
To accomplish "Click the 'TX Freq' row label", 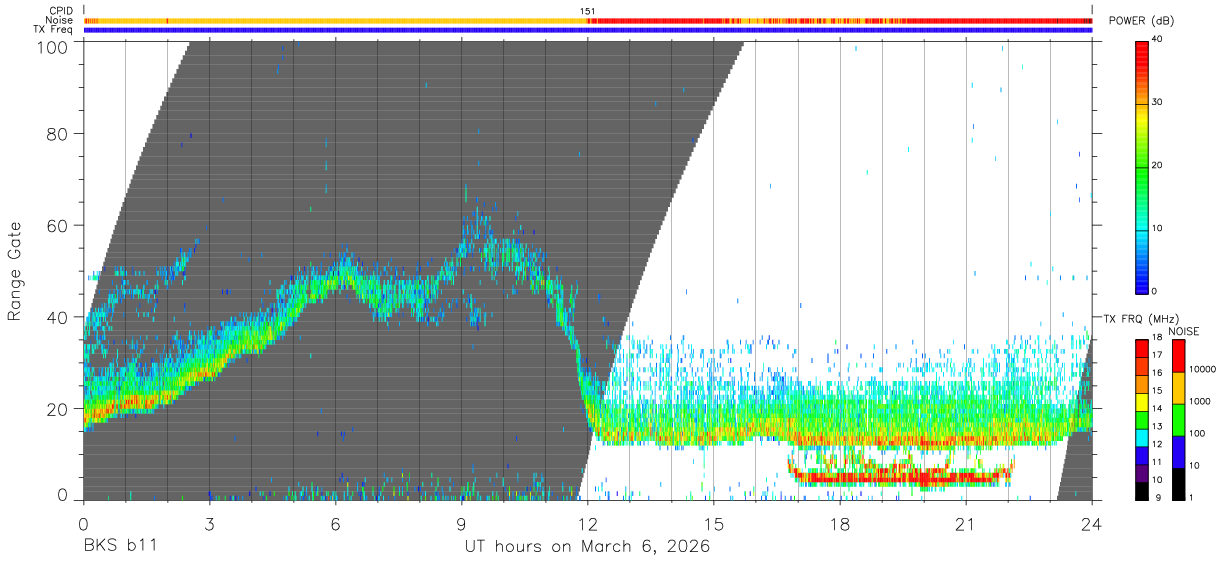I will tap(54, 30).
